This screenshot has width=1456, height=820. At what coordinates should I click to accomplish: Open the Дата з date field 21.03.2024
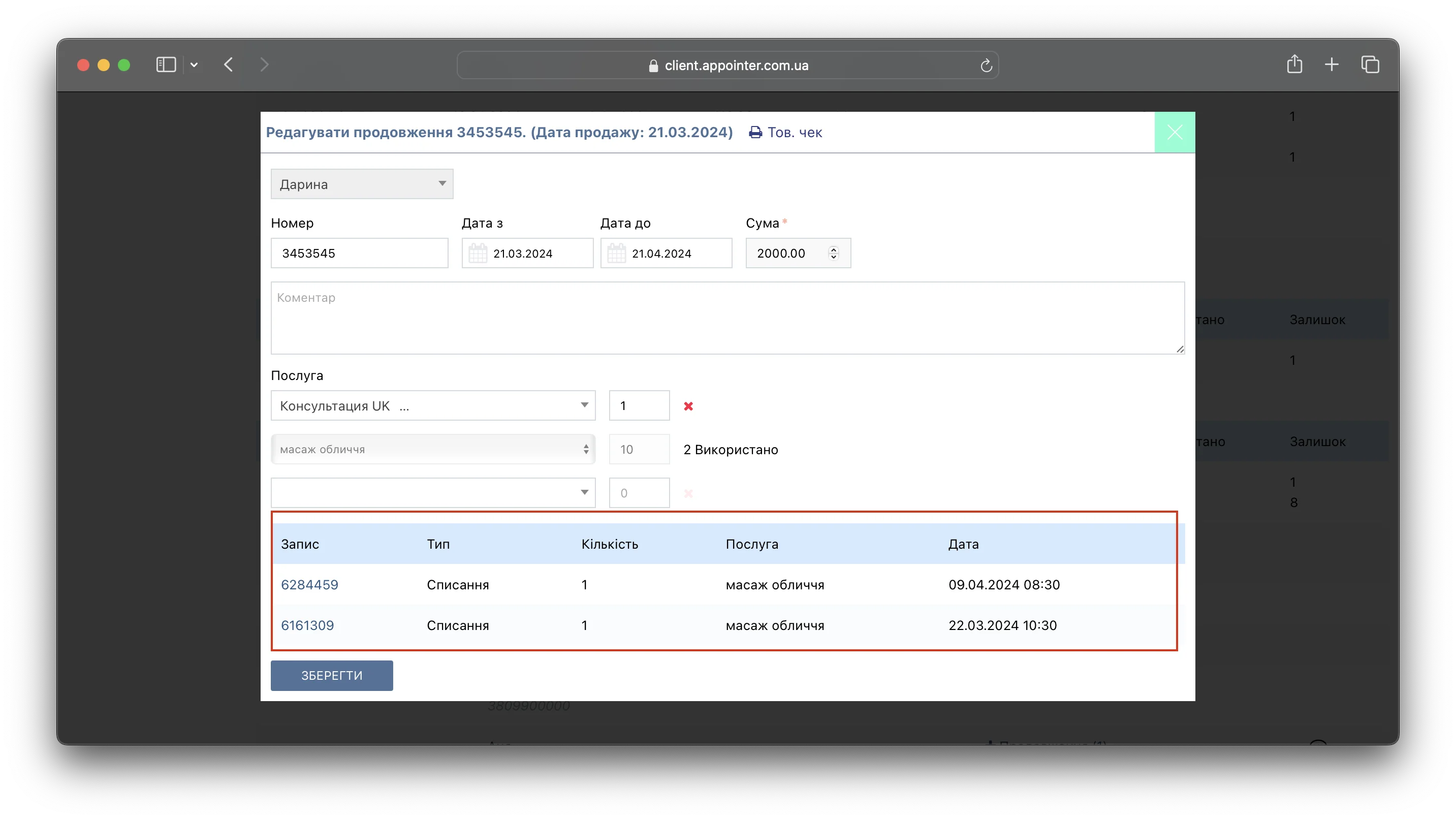(x=527, y=253)
